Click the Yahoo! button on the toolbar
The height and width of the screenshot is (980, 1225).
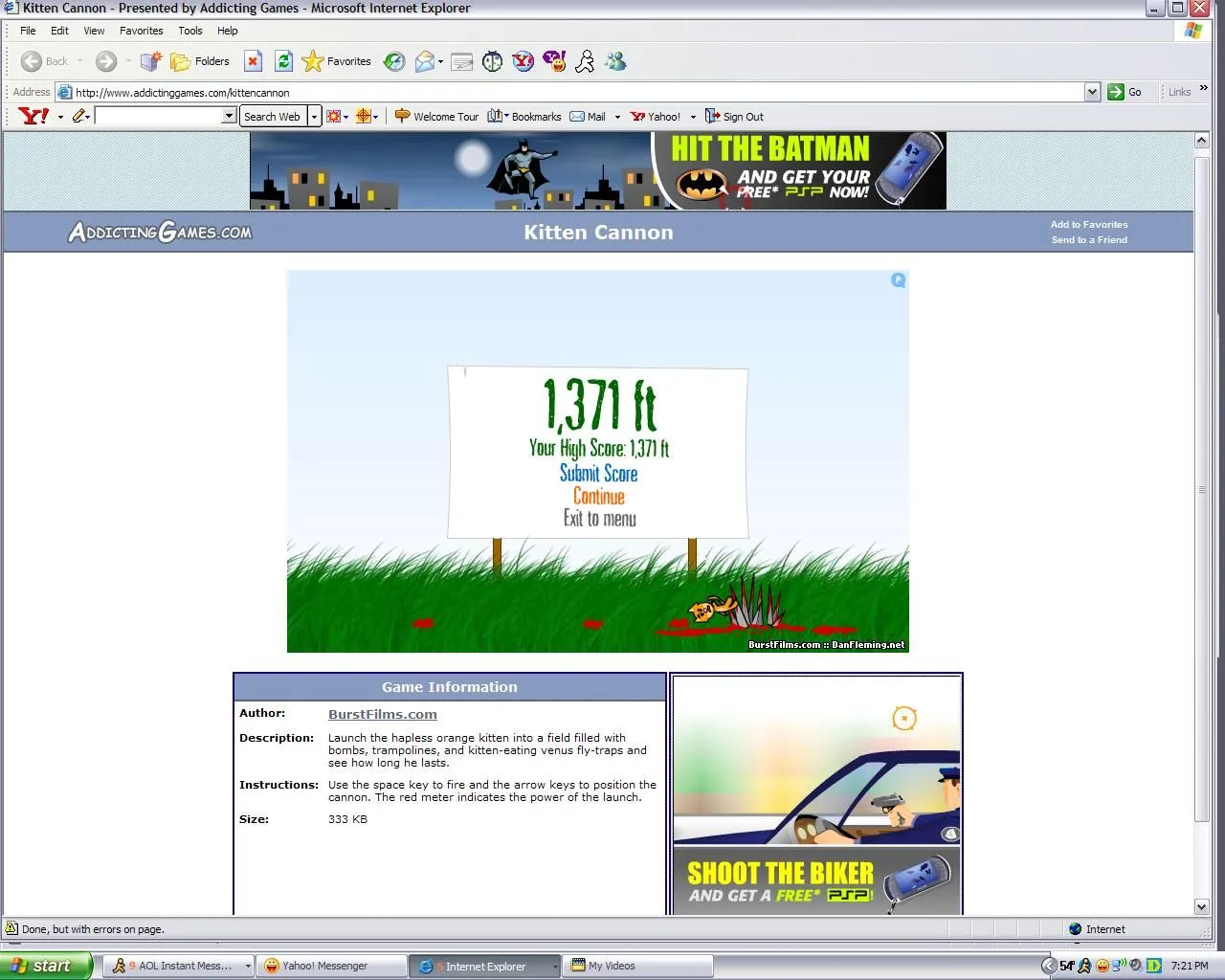(656, 116)
